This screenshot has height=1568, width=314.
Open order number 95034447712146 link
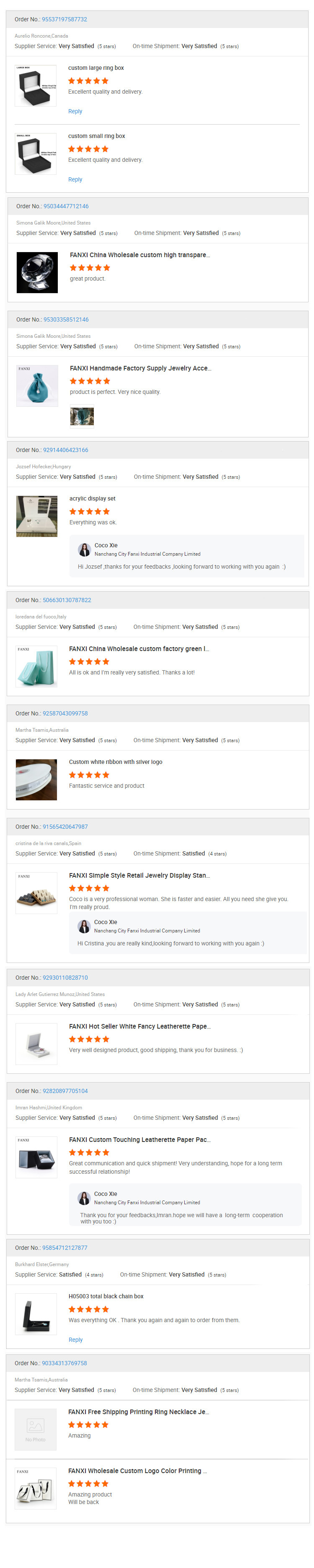point(66,206)
